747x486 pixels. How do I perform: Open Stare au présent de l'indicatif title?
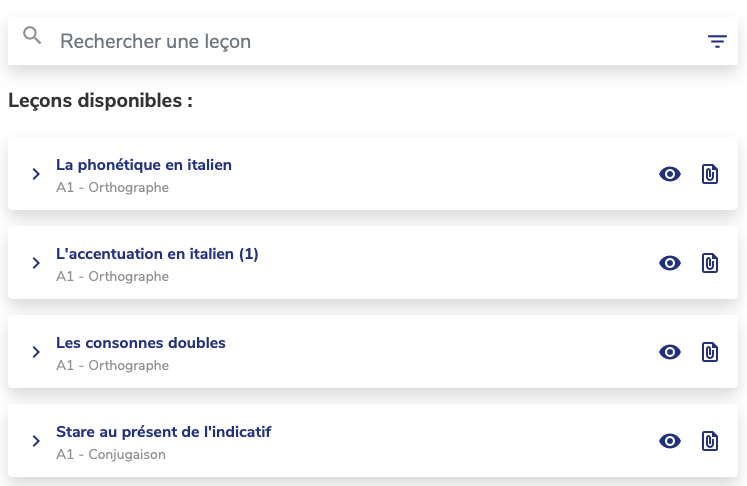[x=164, y=432]
